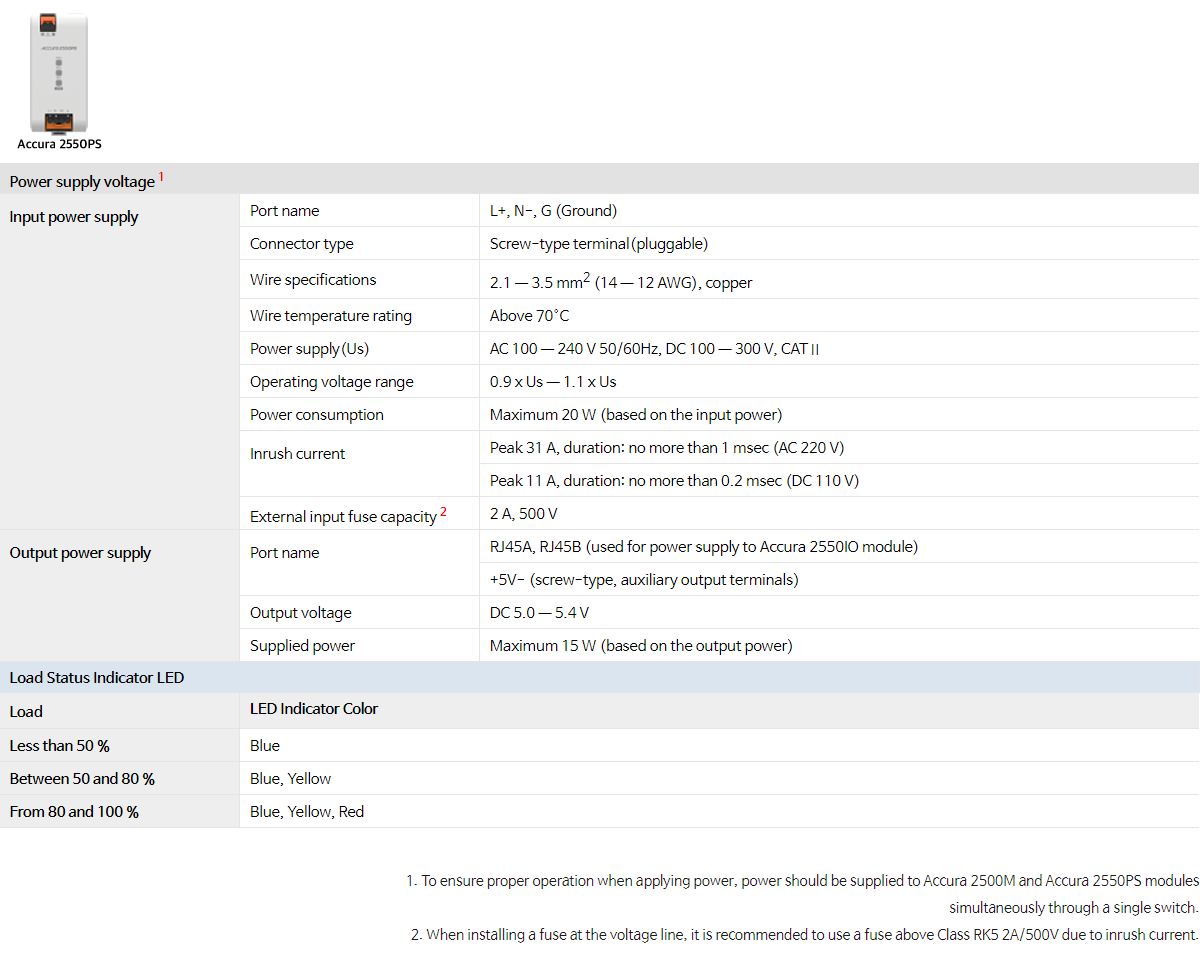Click the Output power supply row label
Screen dimensions: 1200x980
point(80,553)
